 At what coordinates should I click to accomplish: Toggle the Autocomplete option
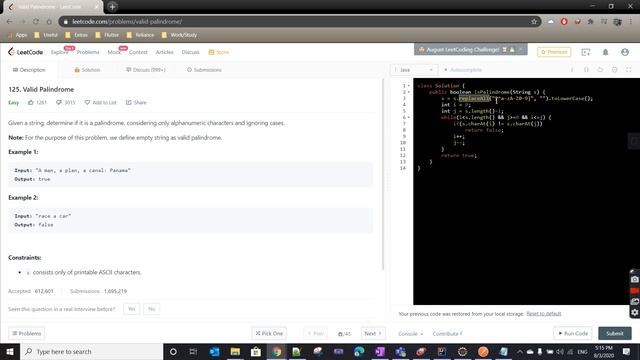[x=463, y=70]
